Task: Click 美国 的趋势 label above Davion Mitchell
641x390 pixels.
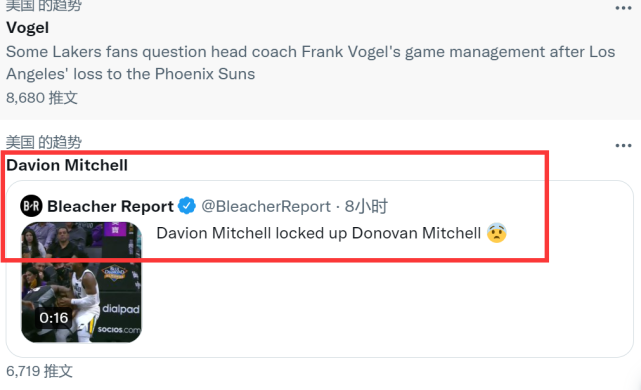Action: [x=44, y=142]
